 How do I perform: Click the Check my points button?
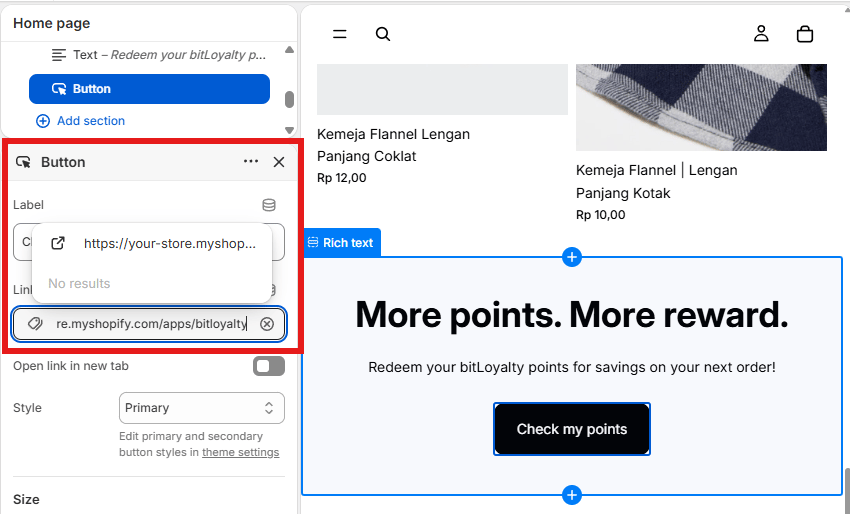(572, 429)
